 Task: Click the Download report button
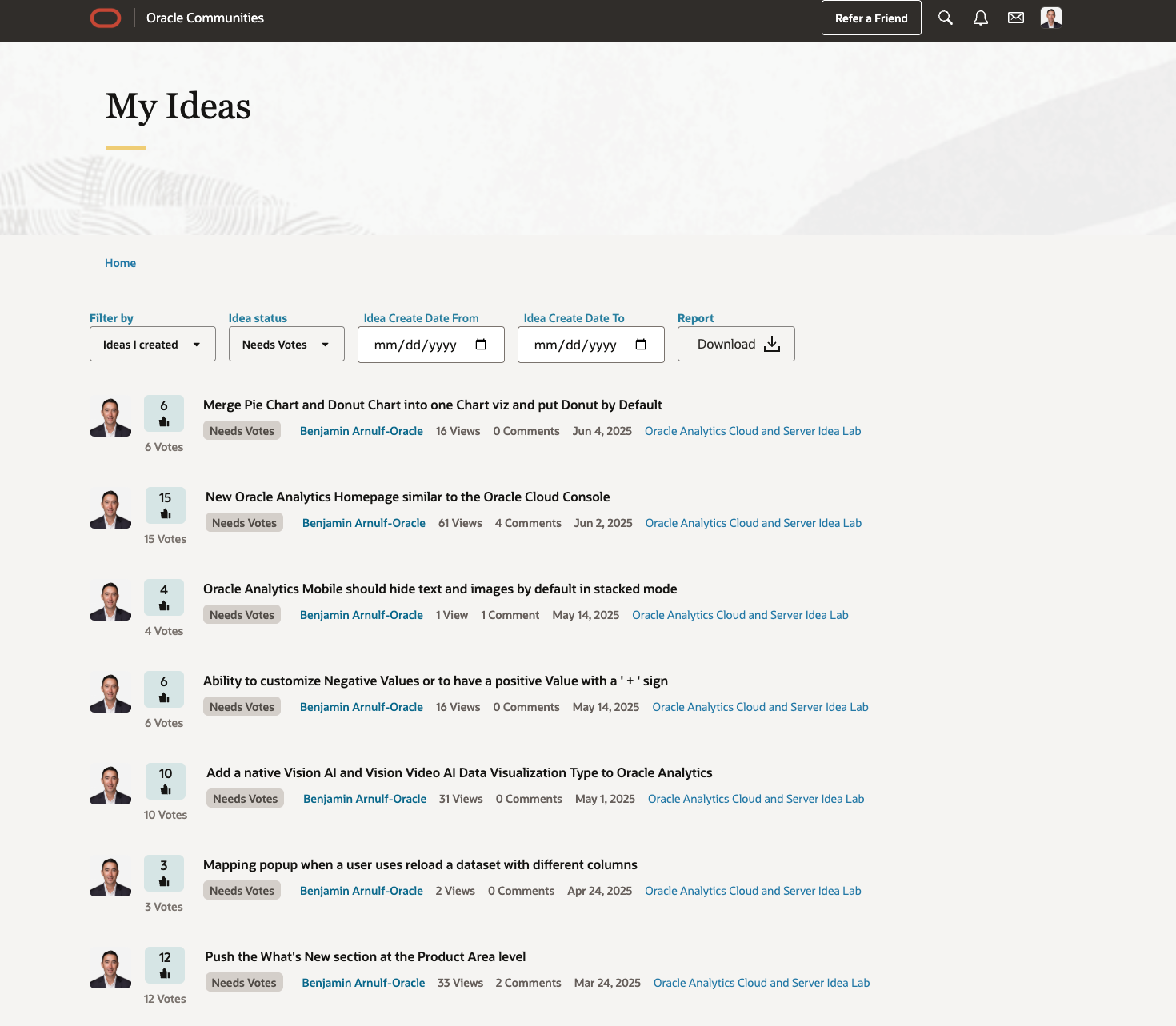pyautogui.click(x=736, y=344)
